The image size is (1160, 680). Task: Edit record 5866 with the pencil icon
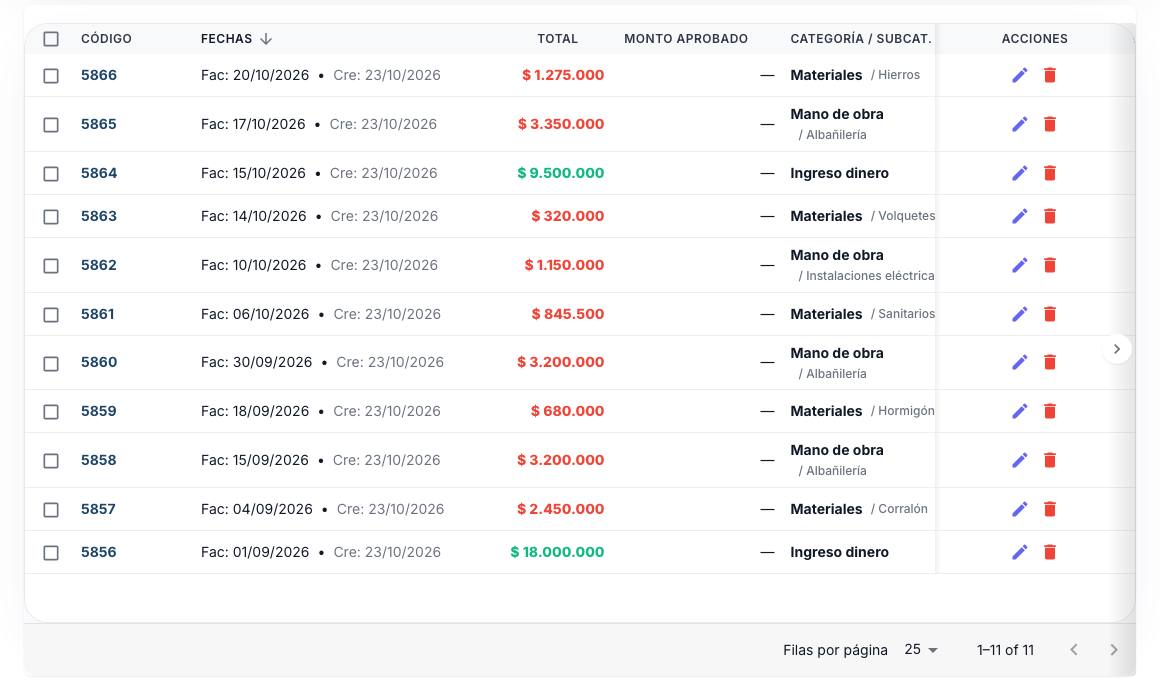[x=1019, y=75]
